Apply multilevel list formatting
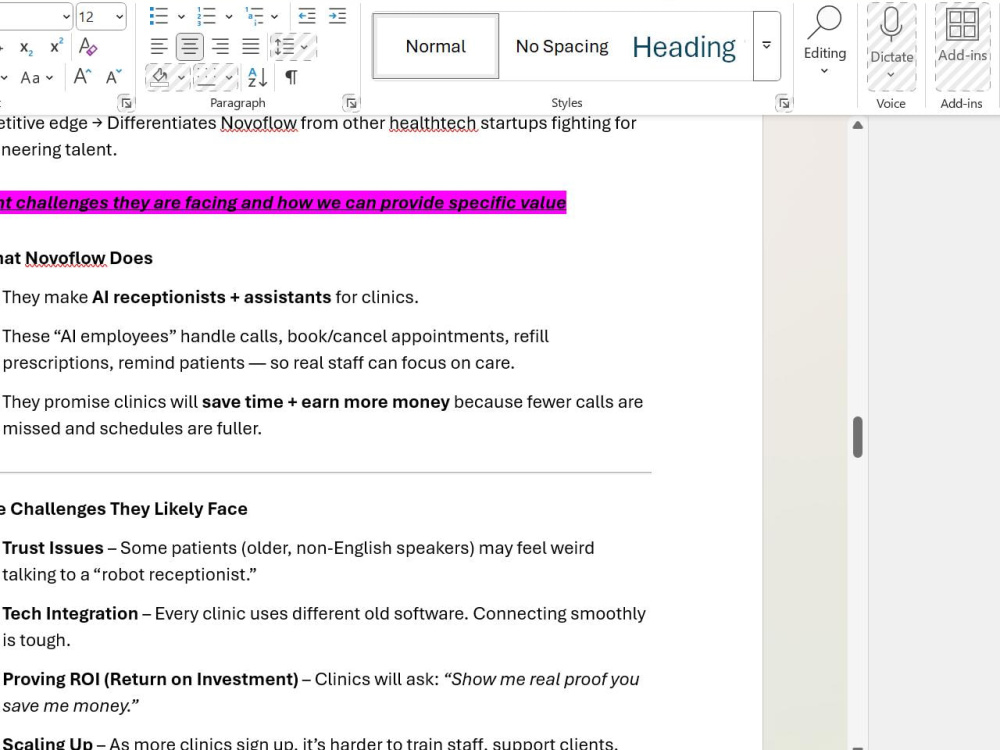Viewport: 1000px width, 750px height. coord(254,16)
